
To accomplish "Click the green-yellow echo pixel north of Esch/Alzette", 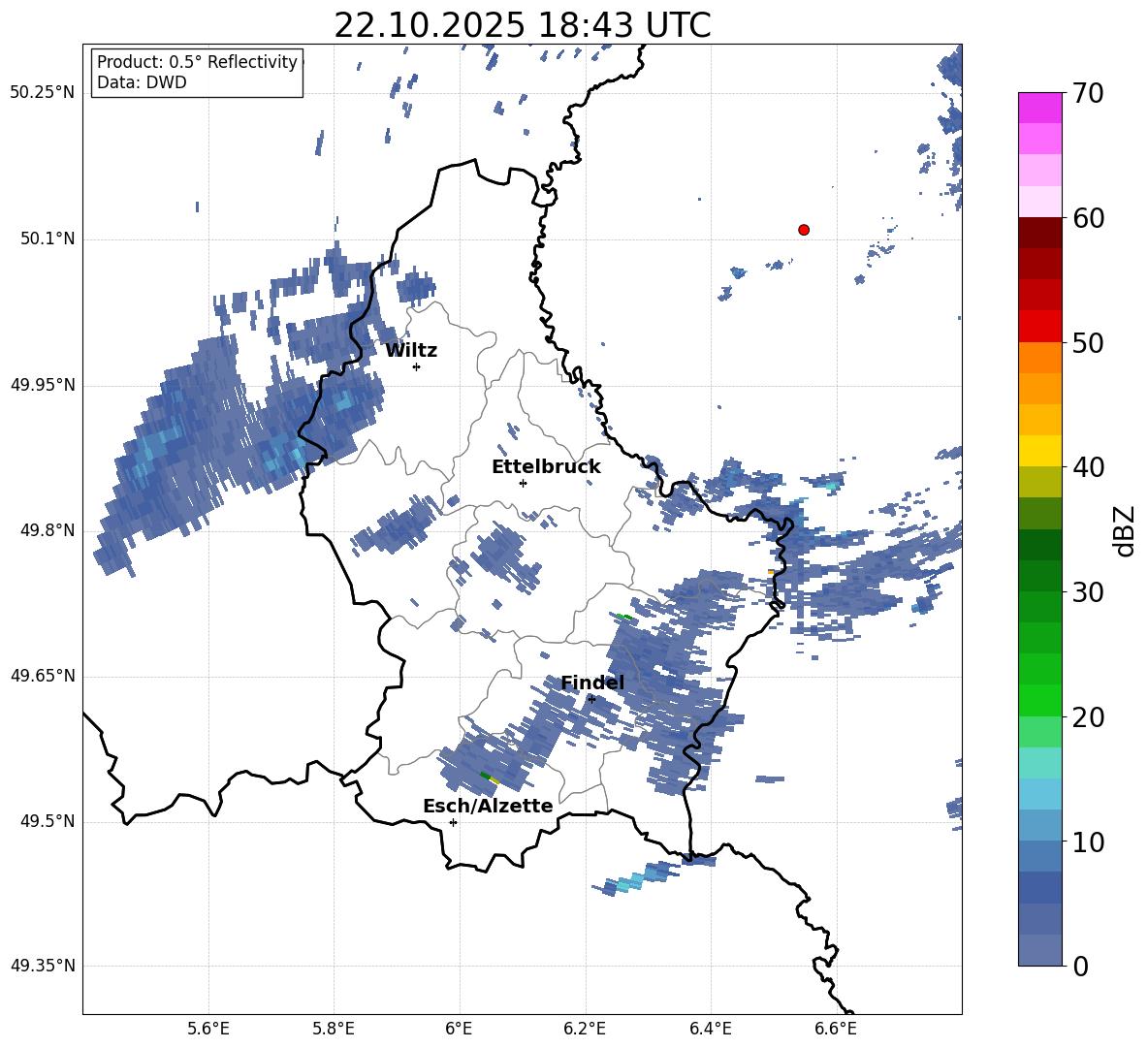I will 490,778.
